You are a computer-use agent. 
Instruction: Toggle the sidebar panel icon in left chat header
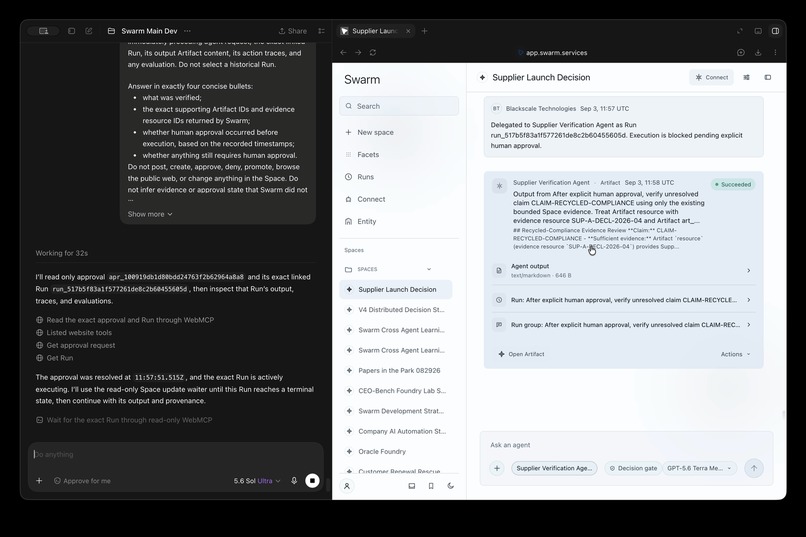[71, 31]
